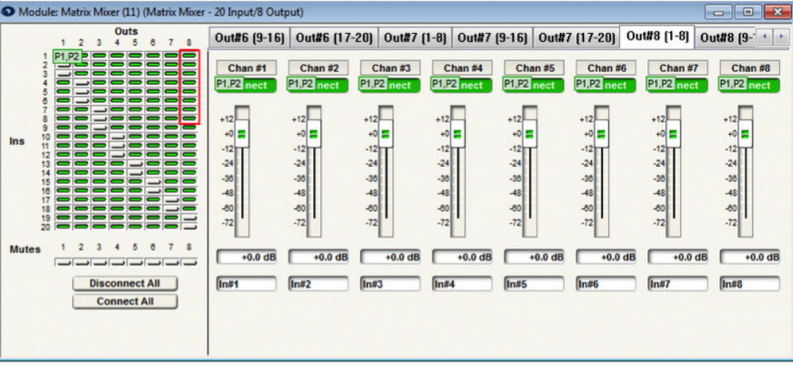The width and height of the screenshot is (793, 365).
Task: Click the In#4 name field
Action: [x=462, y=284]
